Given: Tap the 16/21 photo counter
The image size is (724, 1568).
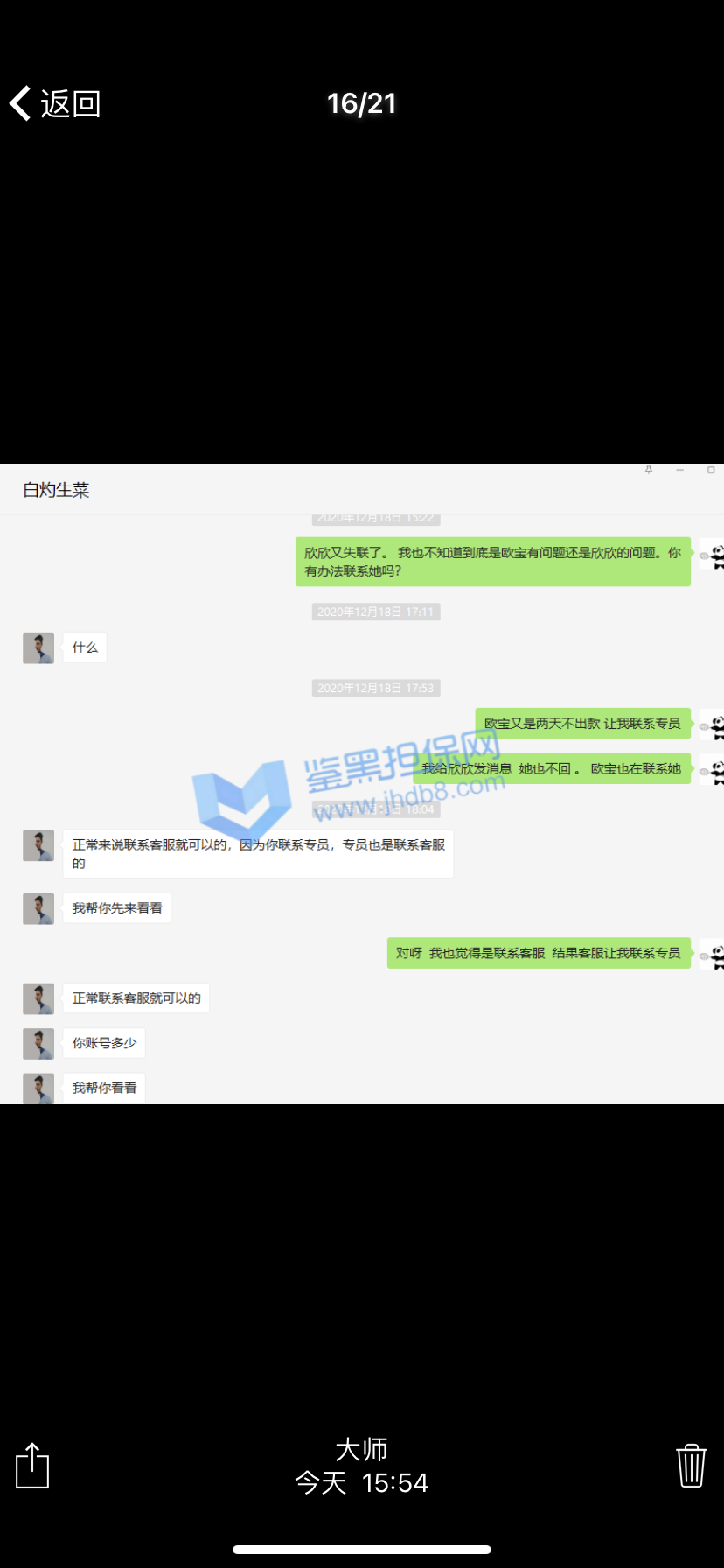Looking at the screenshot, I should tap(362, 104).
